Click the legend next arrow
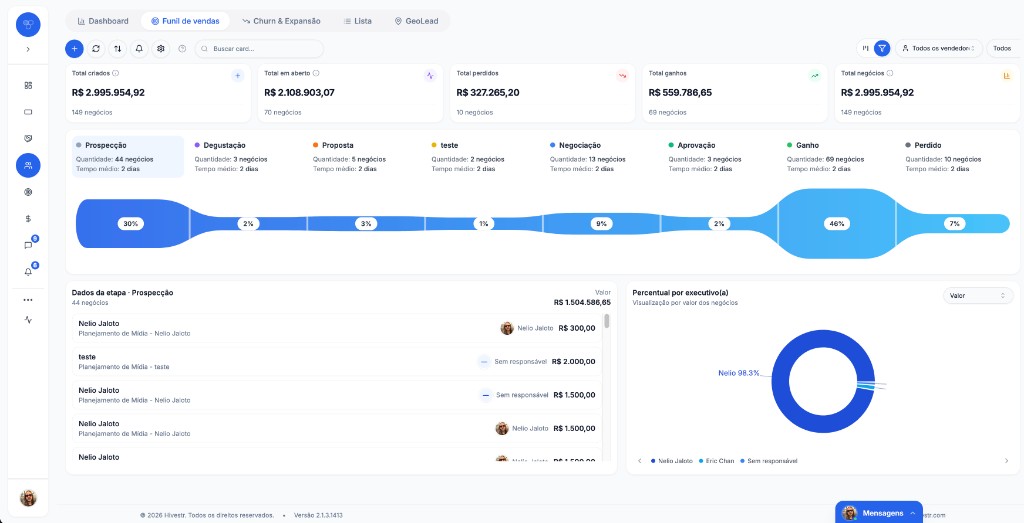 [1006, 461]
